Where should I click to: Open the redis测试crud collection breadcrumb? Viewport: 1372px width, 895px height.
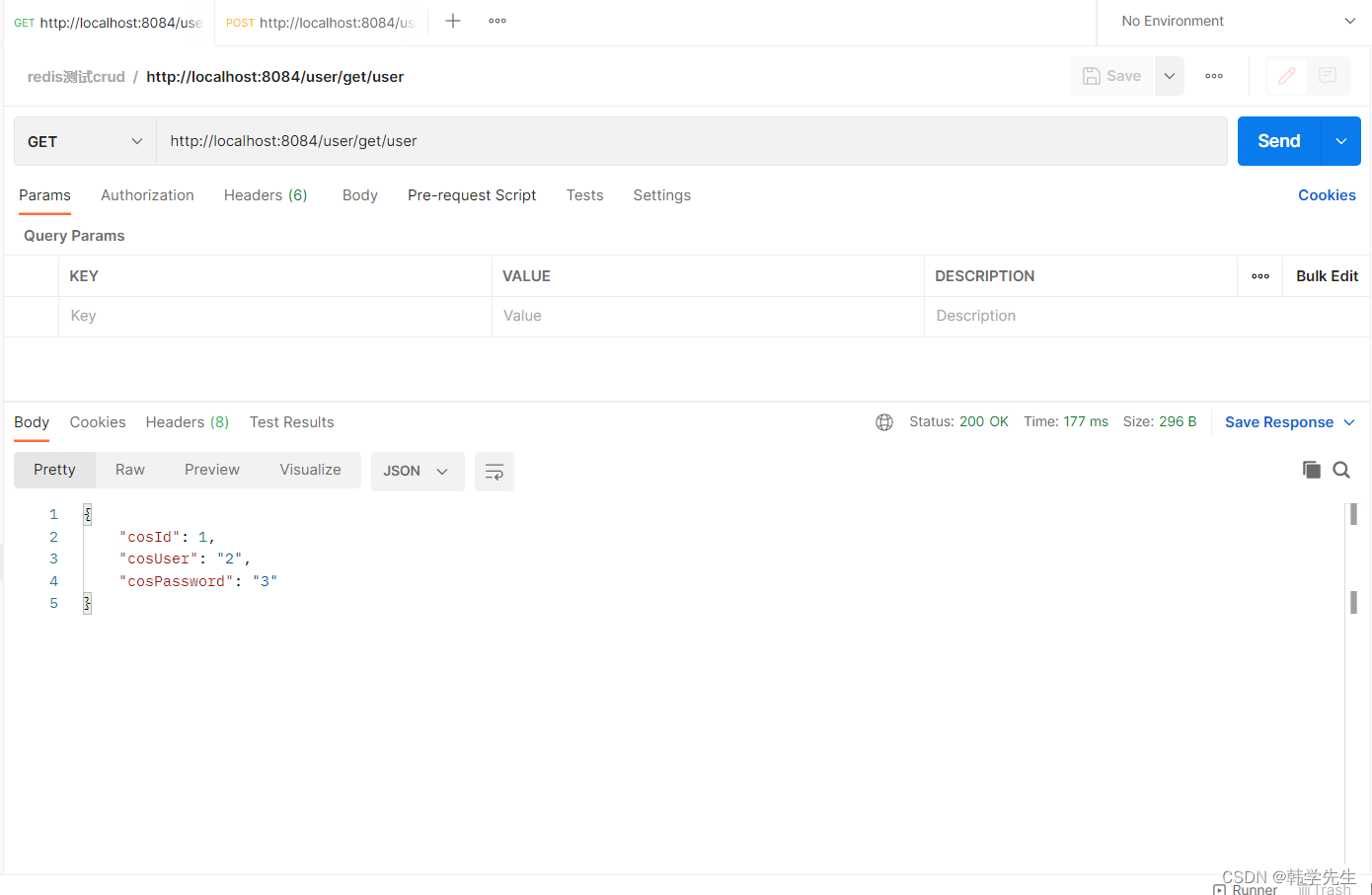pyautogui.click(x=76, y=77)
